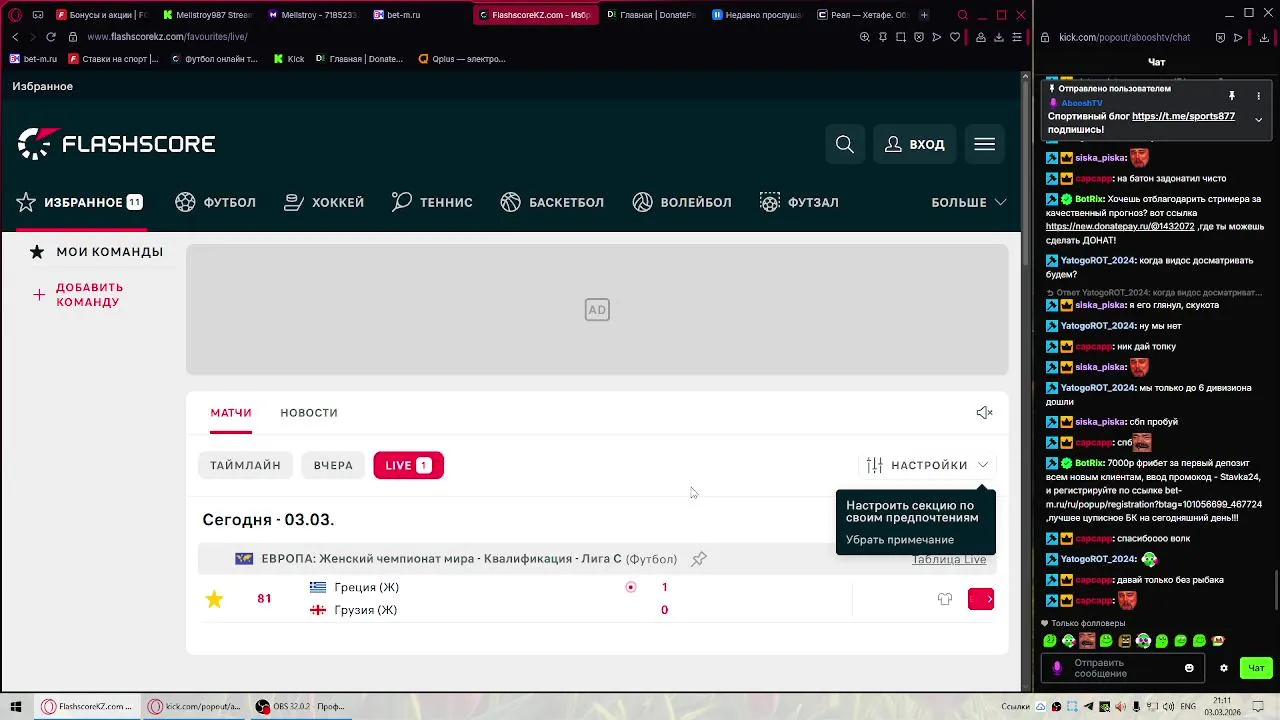Expand the Настройки settings dropdown
1280x720 pixels.
(928, 465)
